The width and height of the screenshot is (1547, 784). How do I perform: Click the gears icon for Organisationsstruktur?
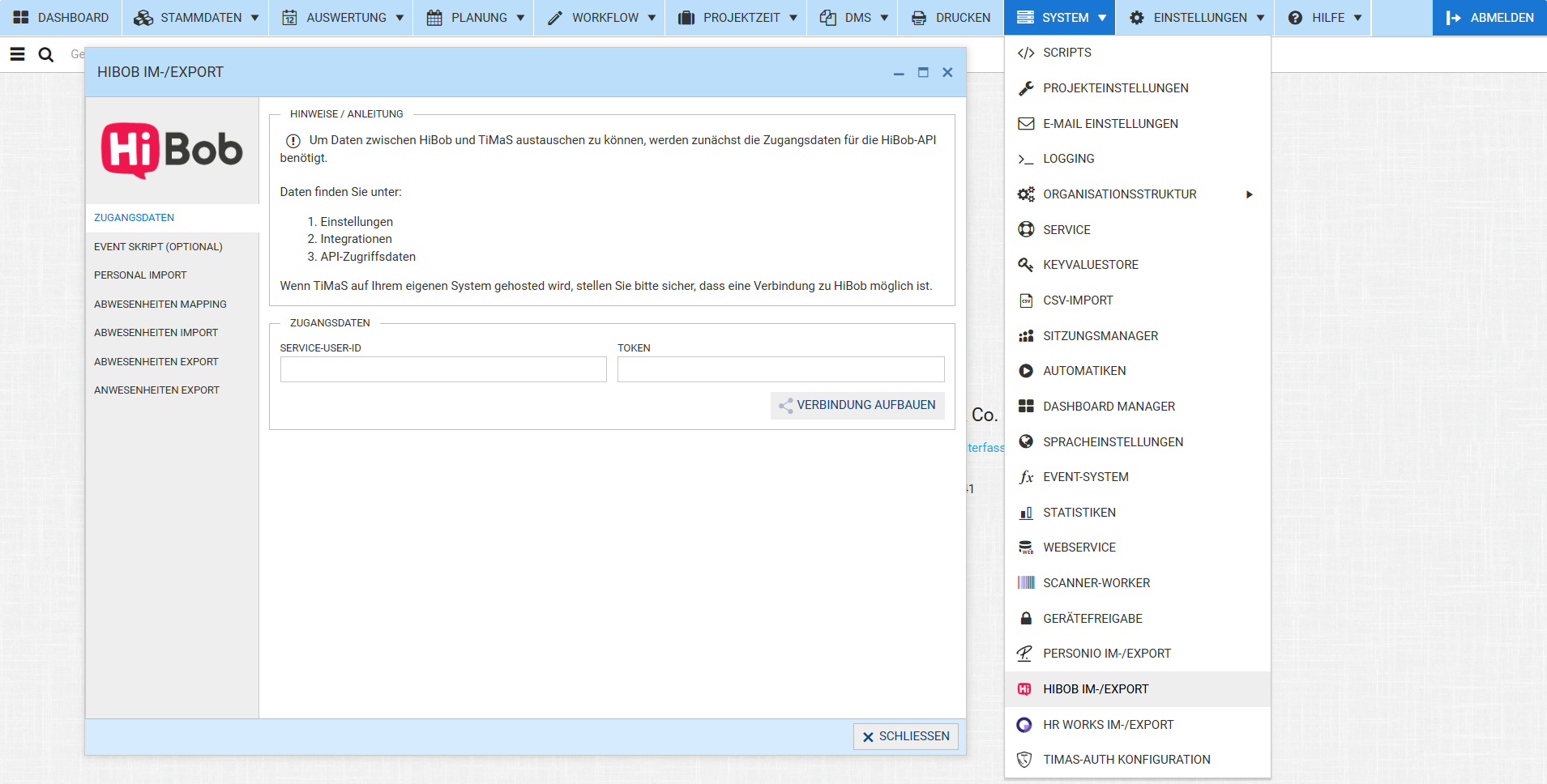point(1026,194)
